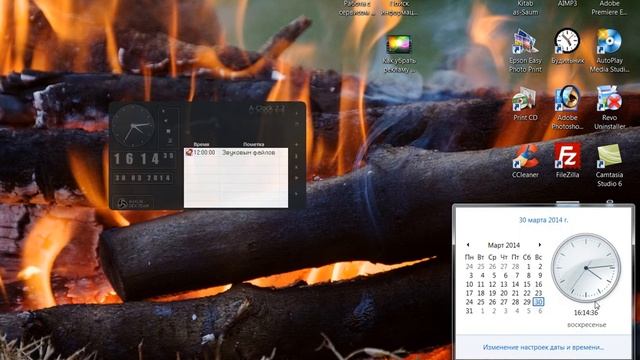
Task: Click the '30 марта 2014 г.' date heading
Action: point(543,220)
